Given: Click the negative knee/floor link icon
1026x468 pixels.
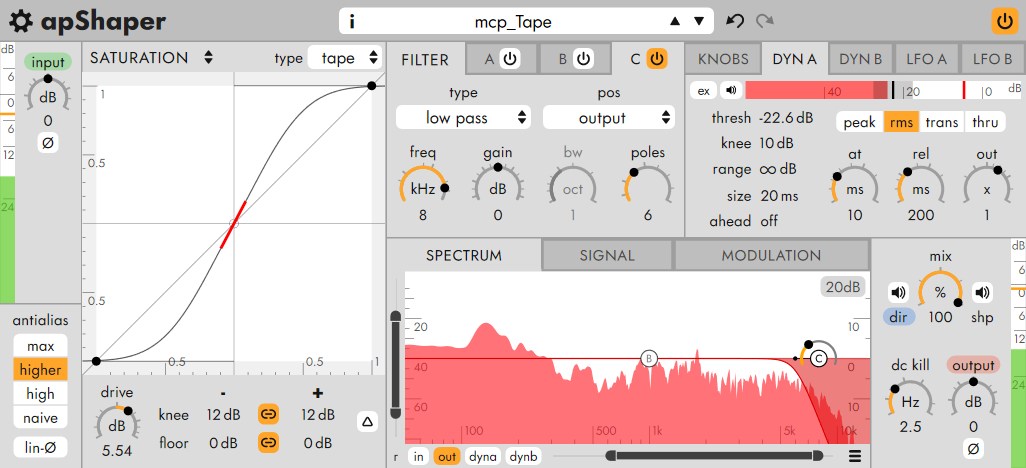Looking at the screenshot, I should pos(268,414).
